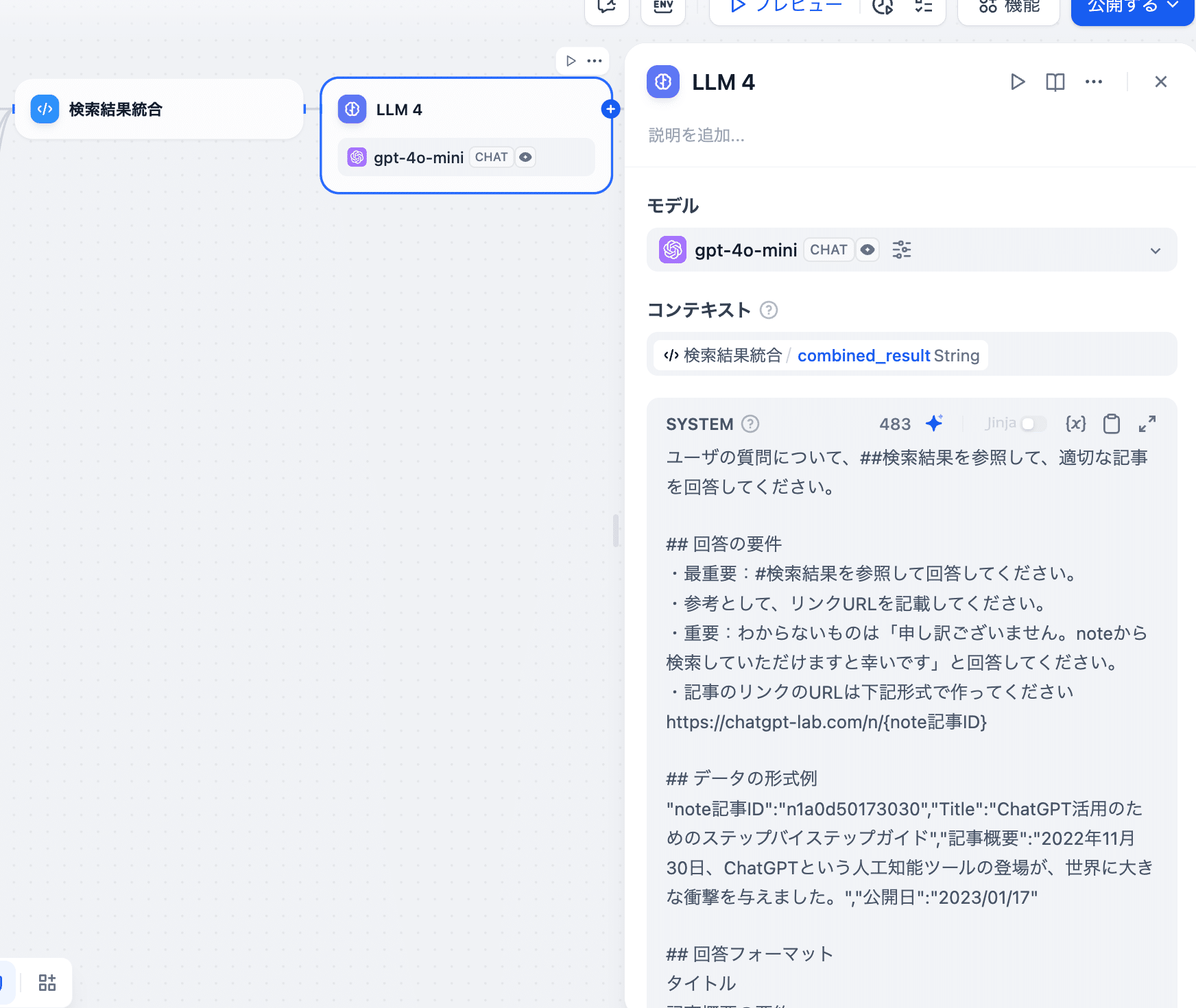Expand the gpt-4o-mini model dropdown chevron
This screenshot has height=1008, width=1196.
tap(1156, 250)
